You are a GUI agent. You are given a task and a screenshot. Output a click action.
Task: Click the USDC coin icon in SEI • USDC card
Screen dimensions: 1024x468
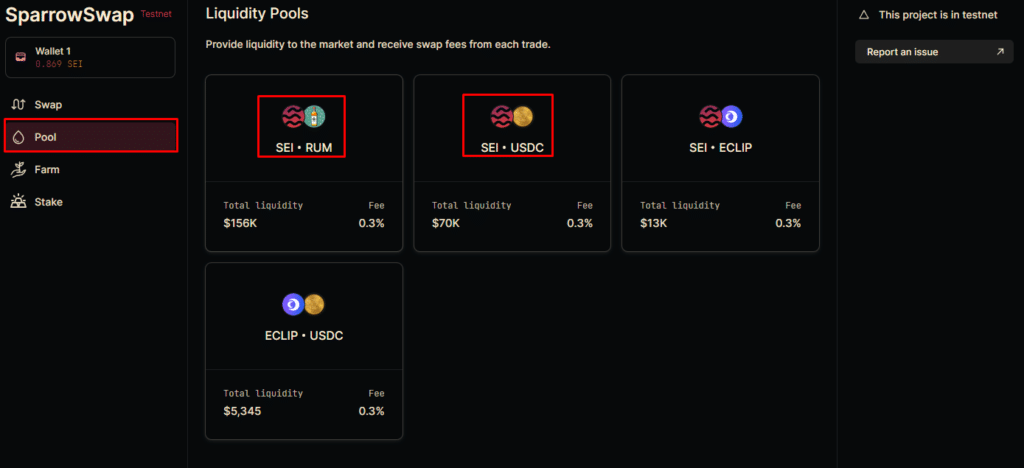tap(523, 117)
